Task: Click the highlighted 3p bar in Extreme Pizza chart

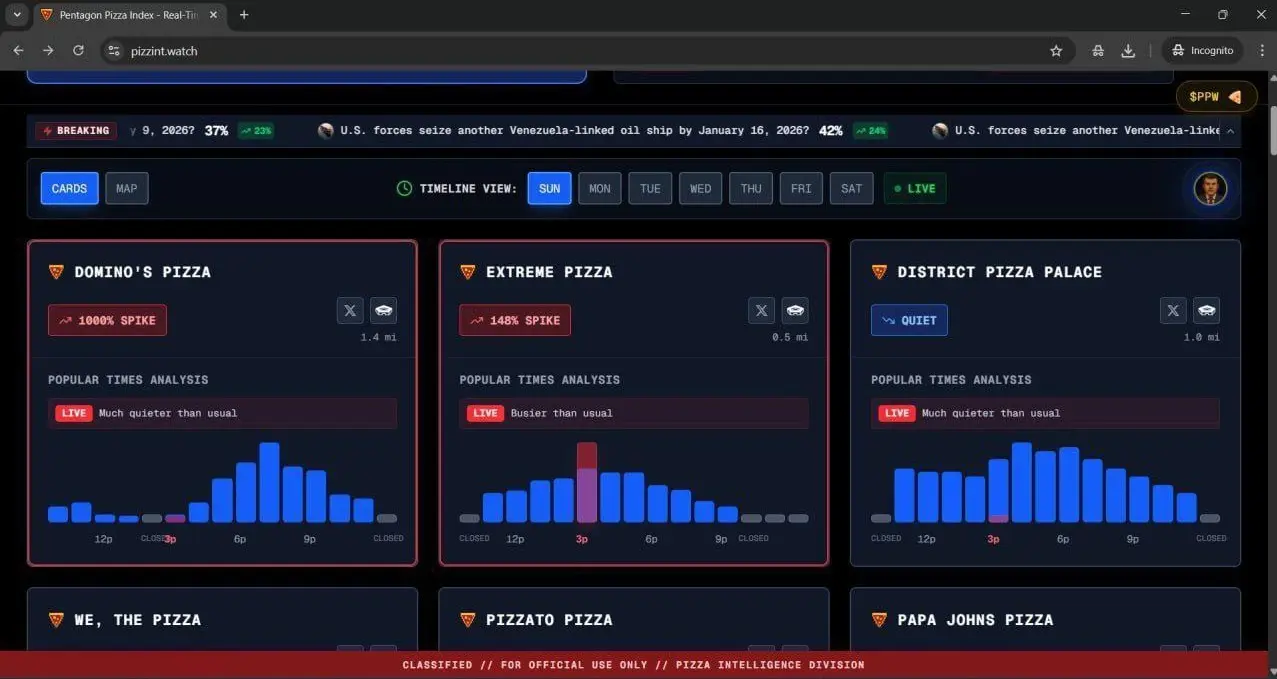Action: pos(587,483)
